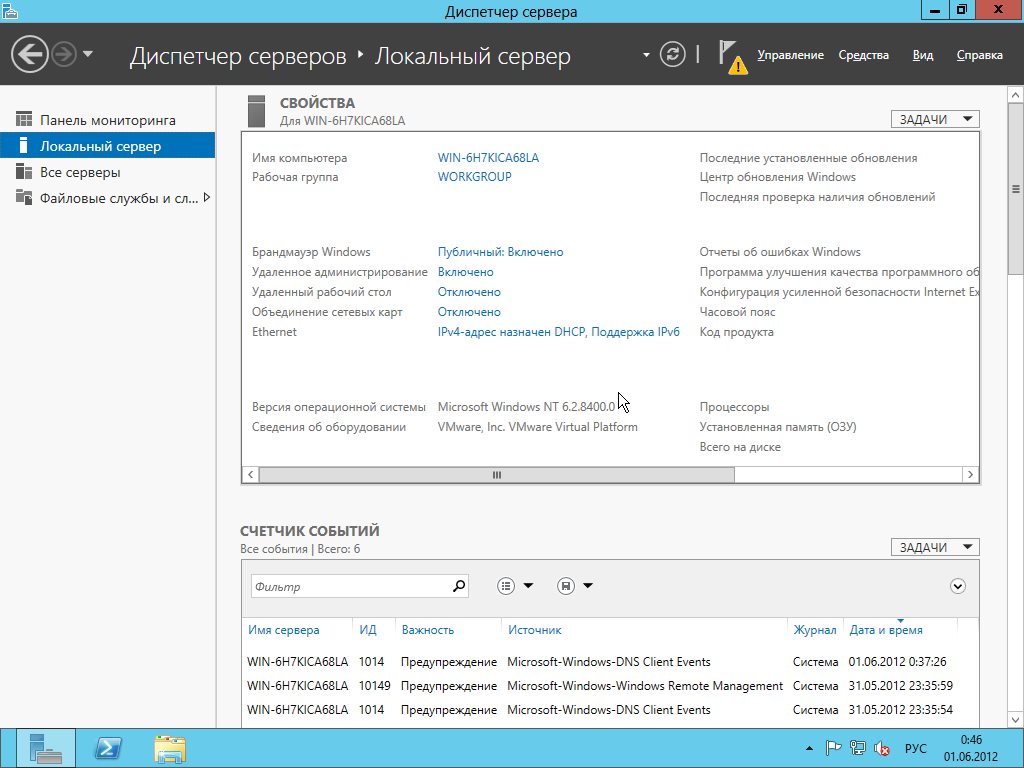
Task: Click Ethernet IPv4-адрес назначен DHCP link
Action: [558, 332]
